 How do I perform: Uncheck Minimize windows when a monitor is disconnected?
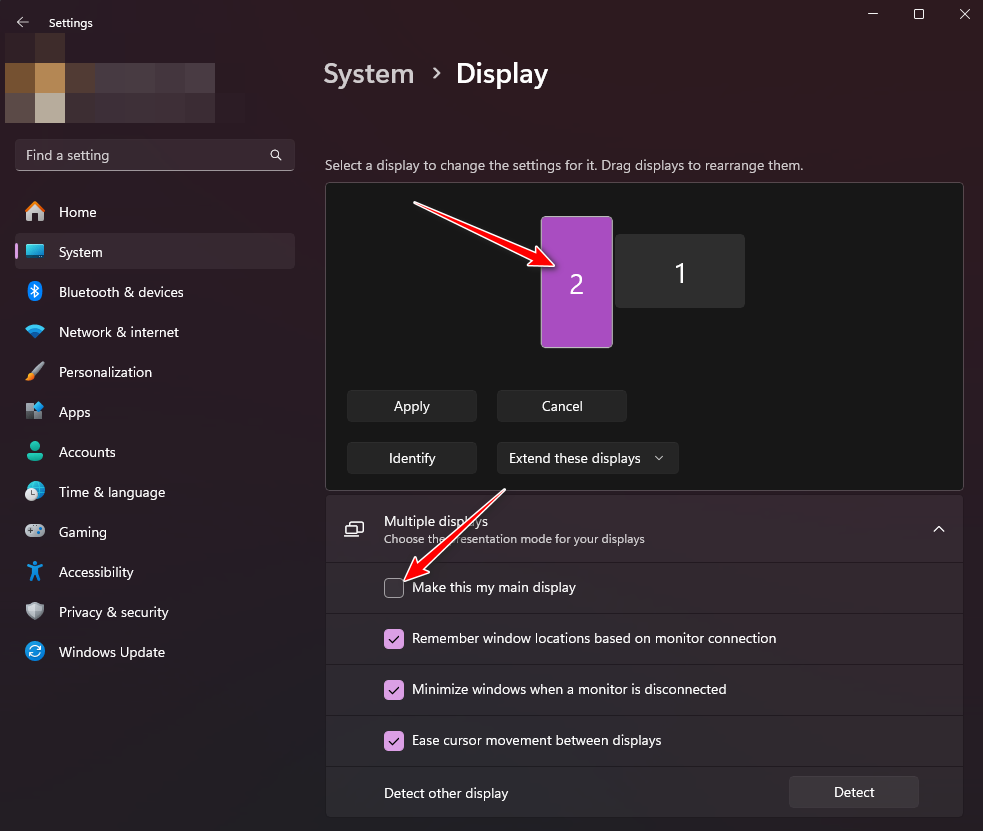pyautogui.click(x=394, y=690)
